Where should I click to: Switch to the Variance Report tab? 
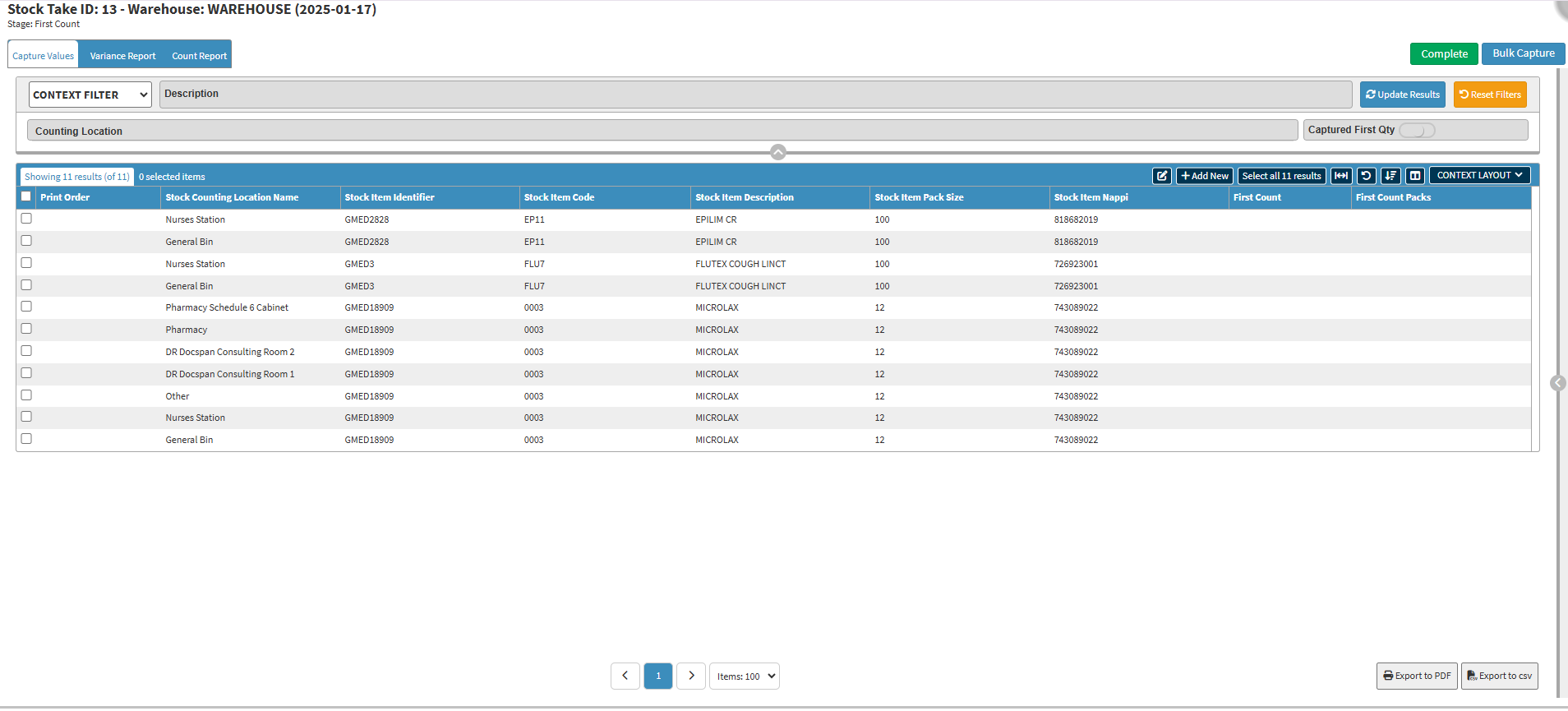pos(122,55)
